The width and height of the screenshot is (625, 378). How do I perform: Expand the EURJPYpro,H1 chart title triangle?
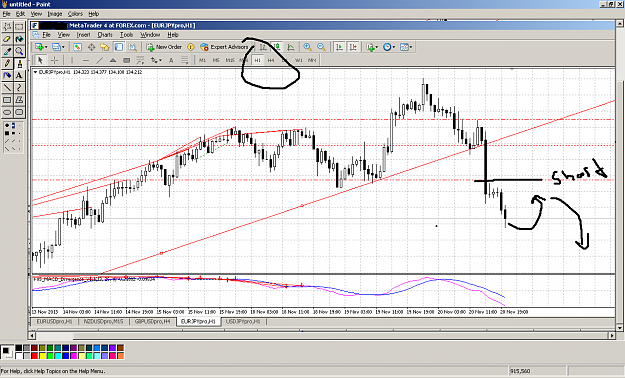coord(35,72)
